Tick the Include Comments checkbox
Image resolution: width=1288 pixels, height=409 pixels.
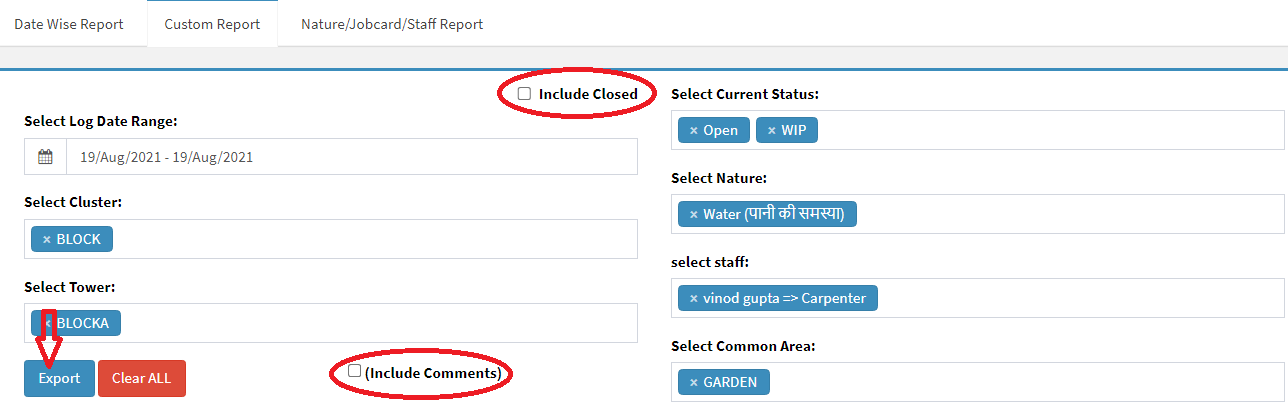click(x=355, y=371)
